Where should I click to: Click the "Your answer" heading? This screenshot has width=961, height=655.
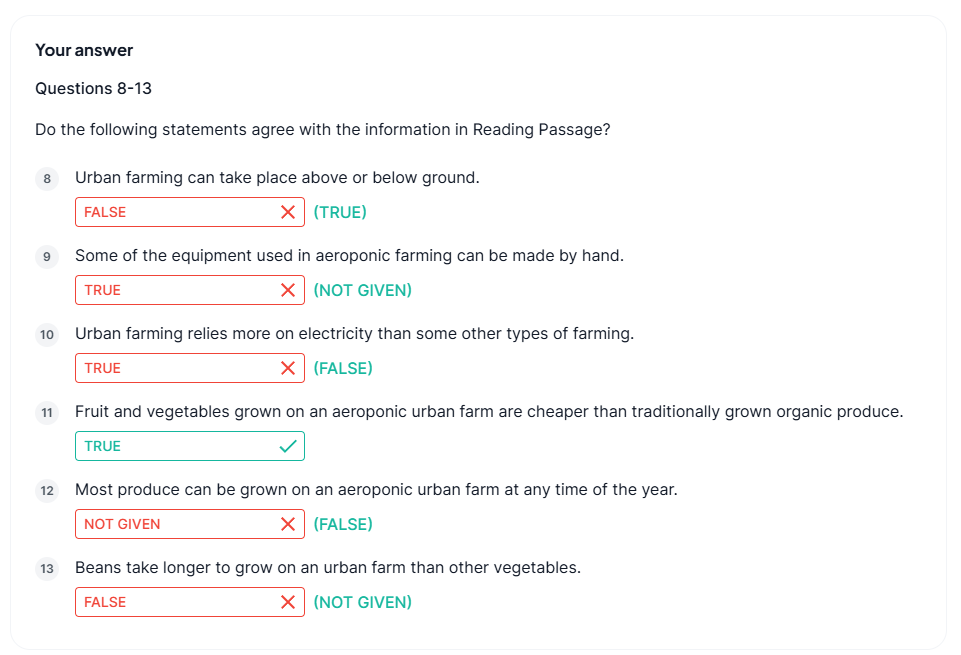pyautogui.click(x=84, y=50)
